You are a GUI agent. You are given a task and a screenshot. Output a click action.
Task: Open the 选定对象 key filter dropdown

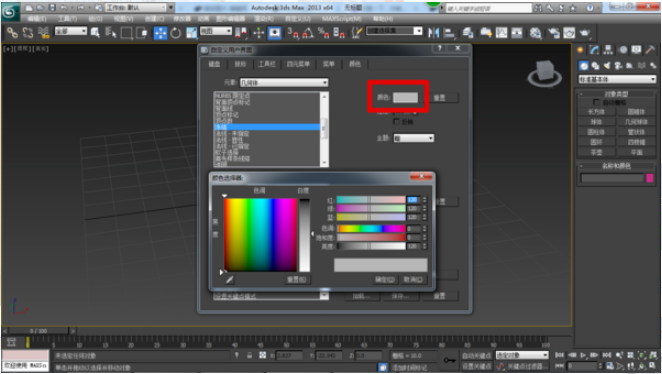521,355
